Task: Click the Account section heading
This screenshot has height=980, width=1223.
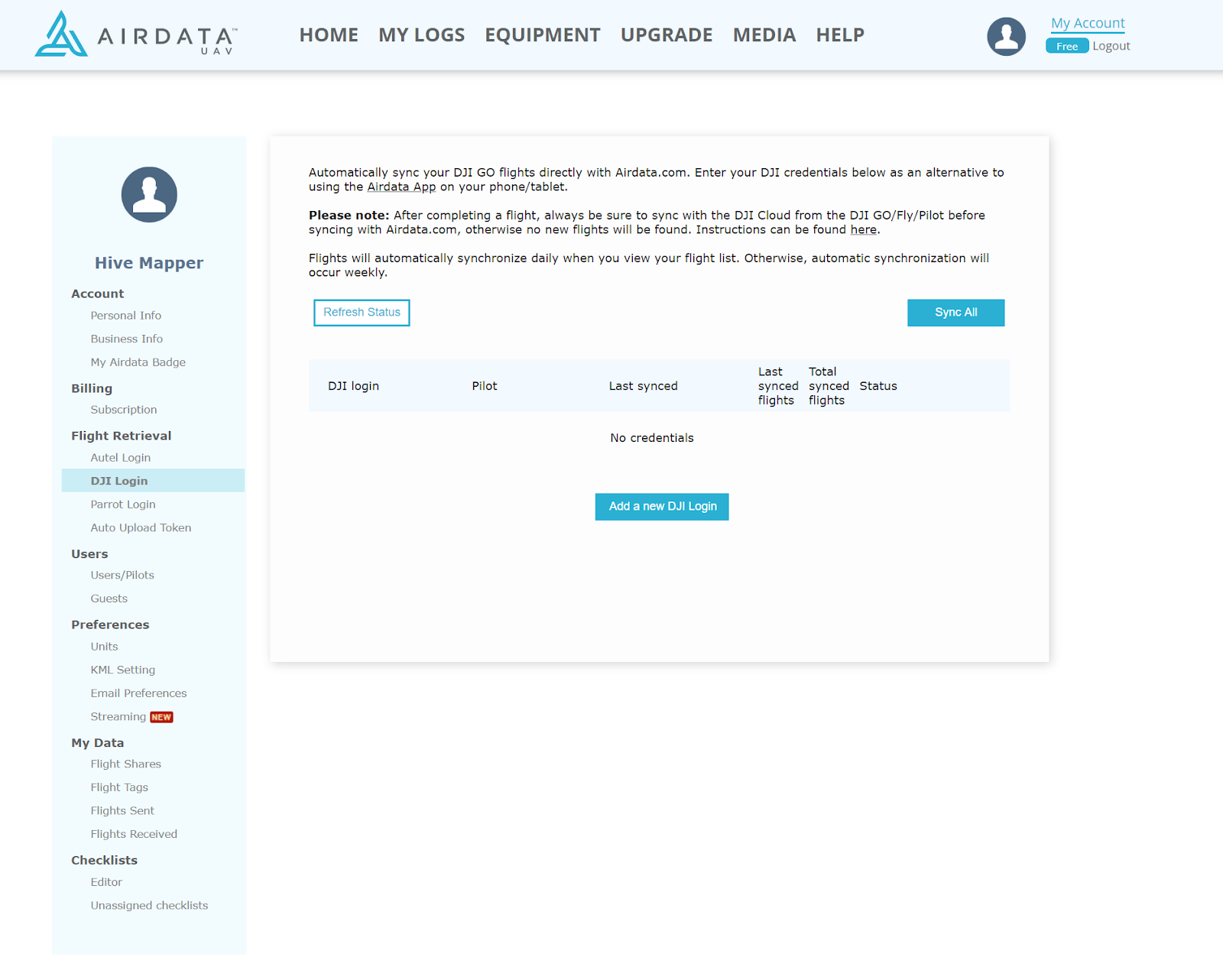Action: pos(98,294)
